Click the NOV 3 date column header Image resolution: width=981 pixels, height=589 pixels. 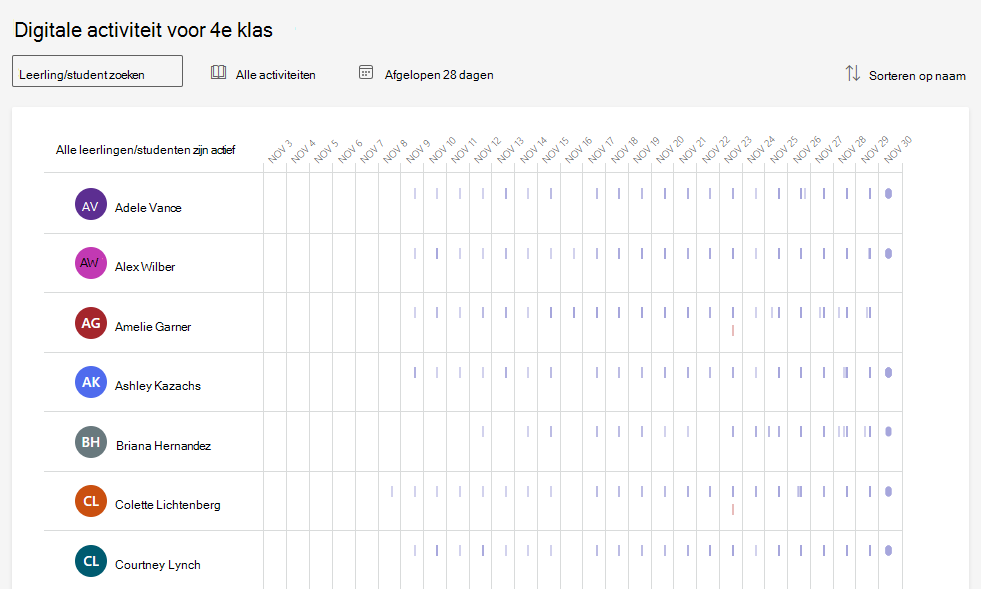(x=280, y=151)
